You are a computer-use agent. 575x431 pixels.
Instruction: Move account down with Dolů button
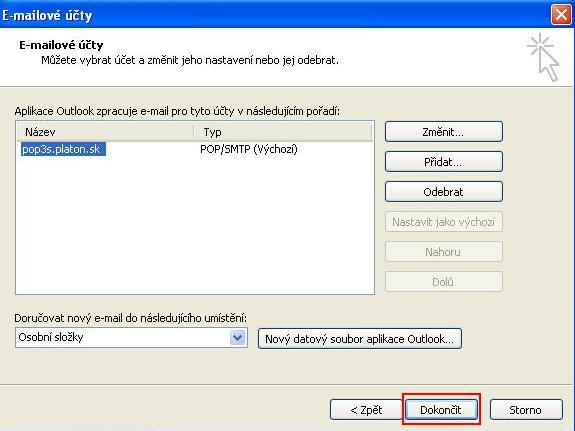tap(444, 282)
